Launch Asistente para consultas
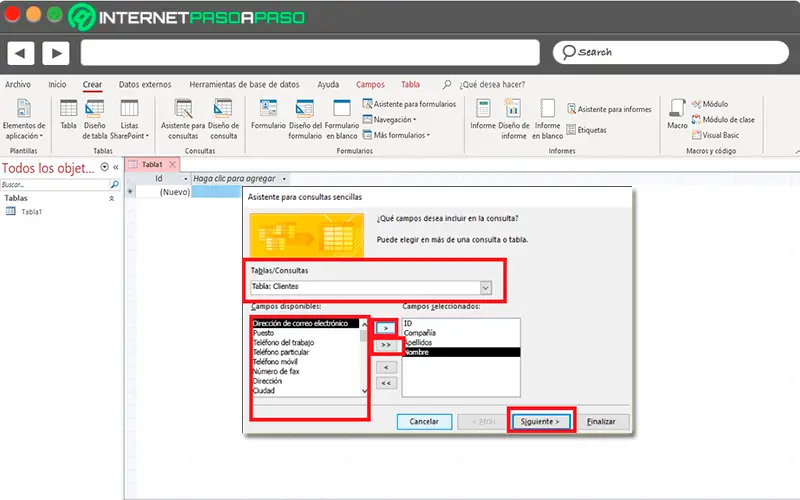The width and height of the screenshot is (800, 500). tap(183, 119)
